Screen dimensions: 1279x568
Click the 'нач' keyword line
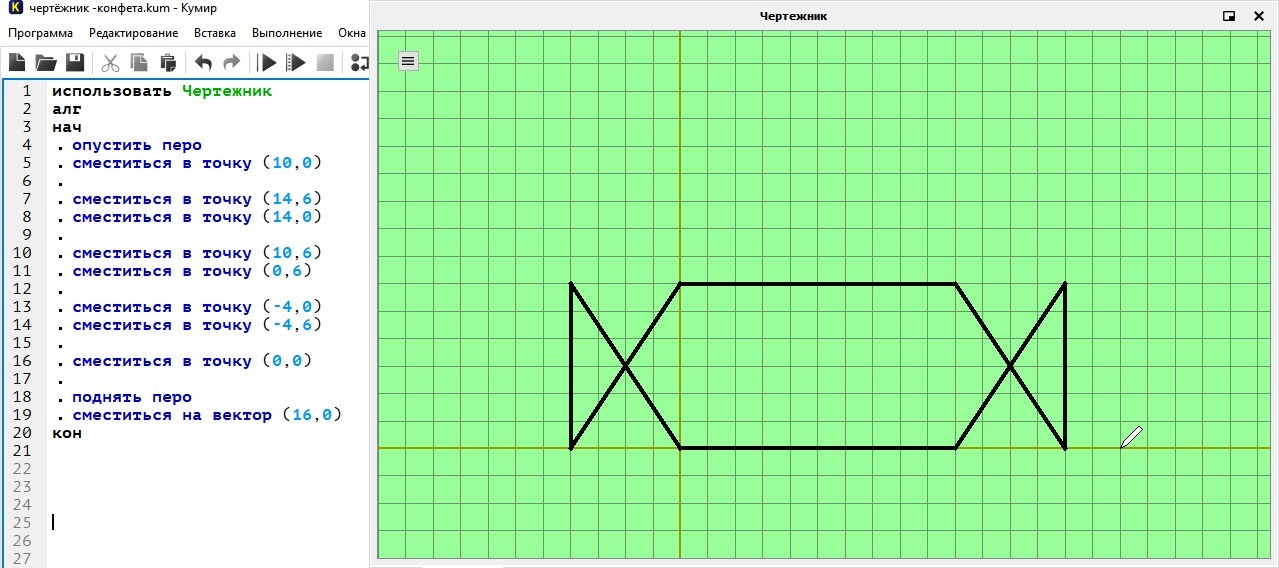pos(67,127)
